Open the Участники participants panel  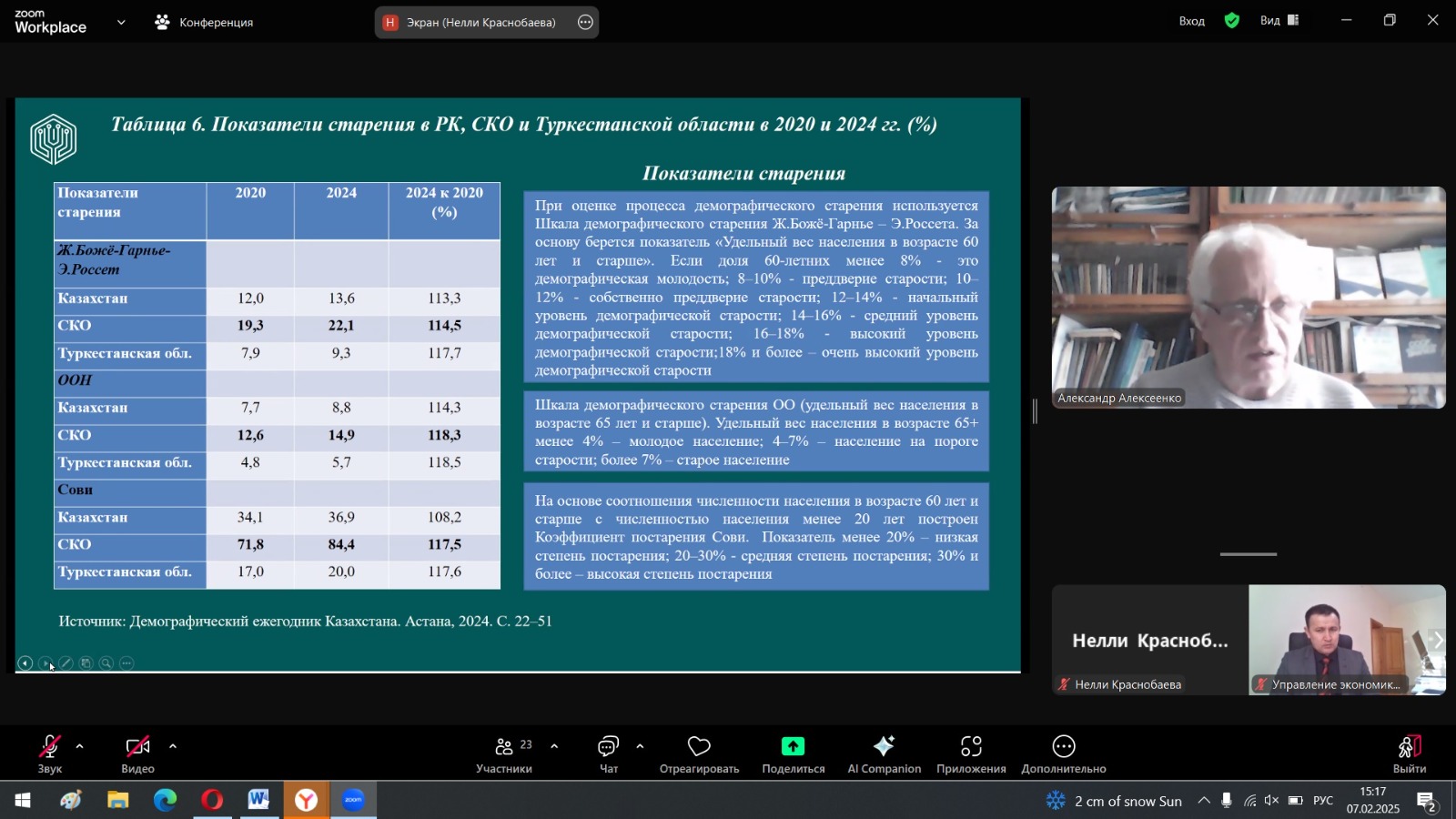[503, 753]
